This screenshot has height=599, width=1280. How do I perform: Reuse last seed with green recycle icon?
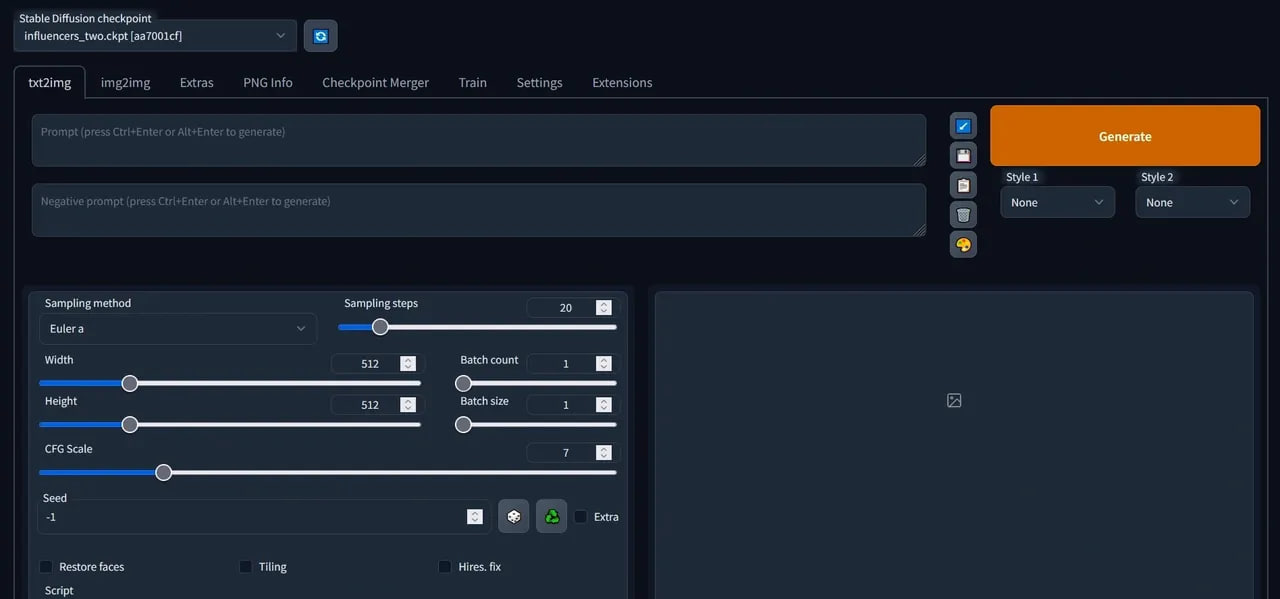[551, 516]
